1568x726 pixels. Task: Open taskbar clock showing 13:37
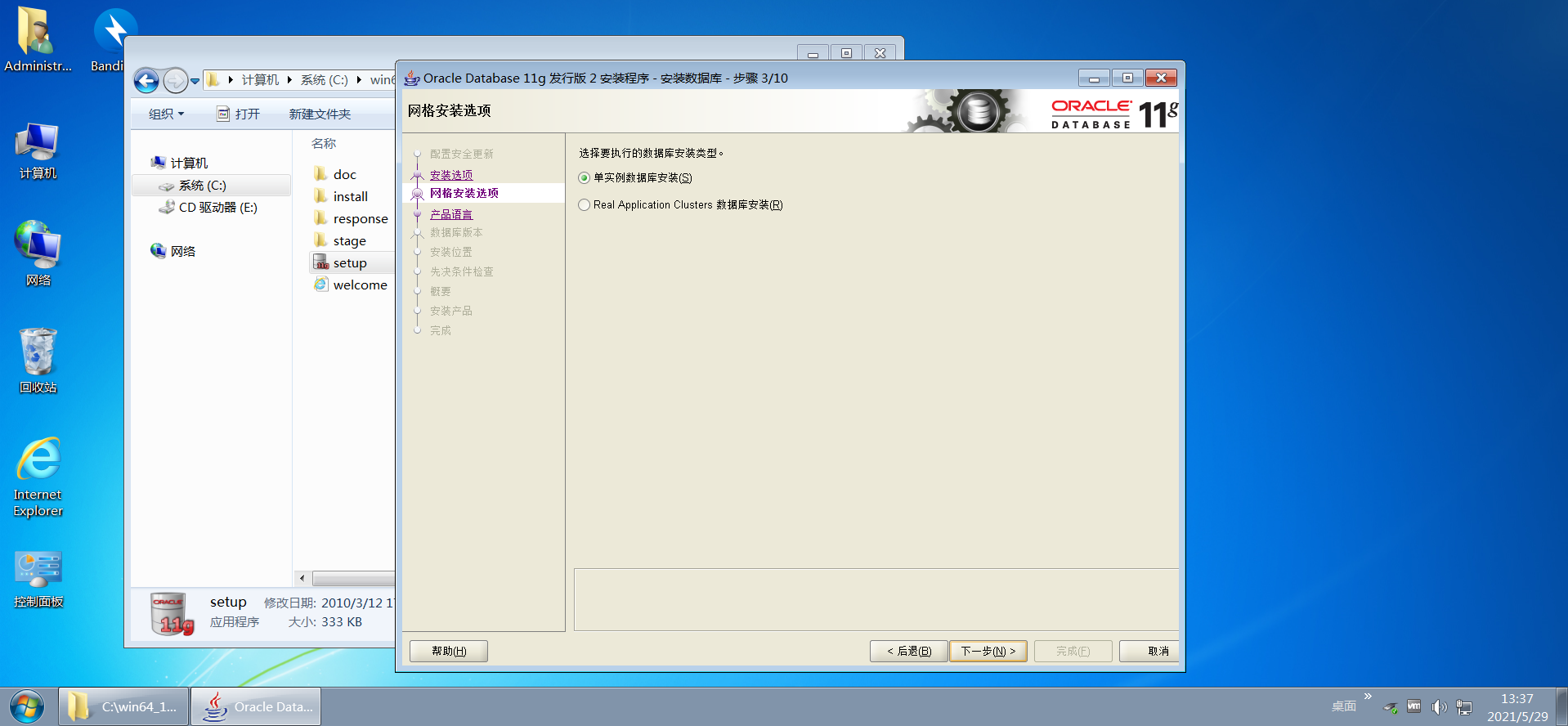coord(1517,707)
